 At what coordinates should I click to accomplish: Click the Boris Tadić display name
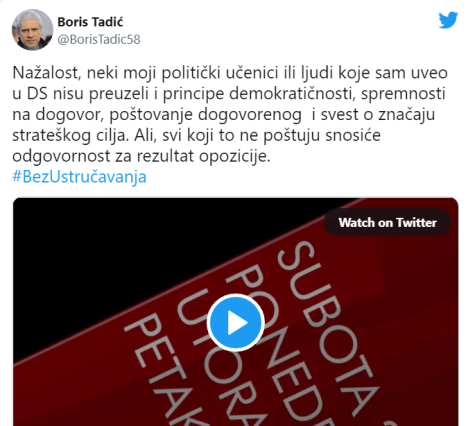coord(90,22)
